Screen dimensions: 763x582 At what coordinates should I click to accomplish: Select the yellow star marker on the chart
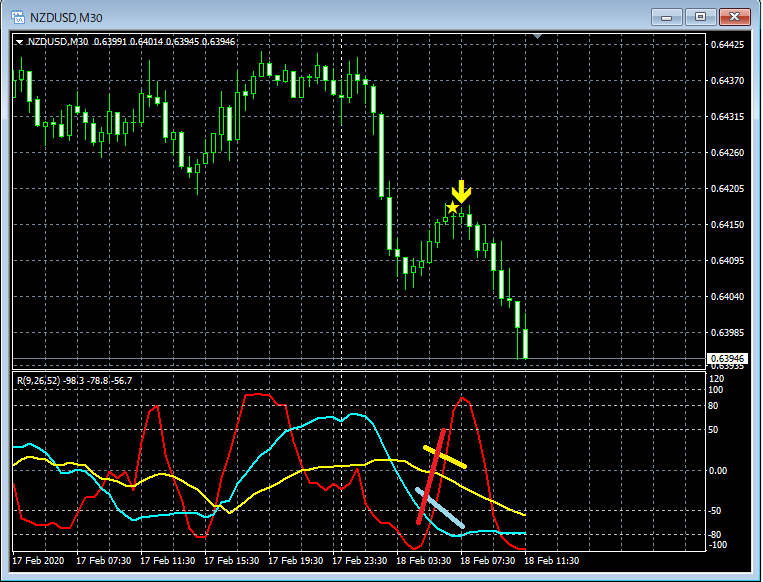pyautogui.click(x=453, y=208)
